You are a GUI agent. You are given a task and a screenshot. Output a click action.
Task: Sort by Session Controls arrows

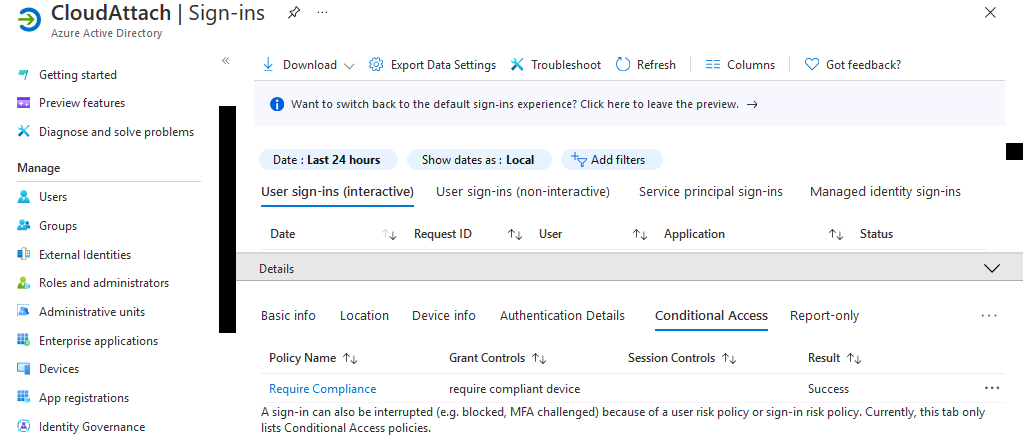coord(729,358)
